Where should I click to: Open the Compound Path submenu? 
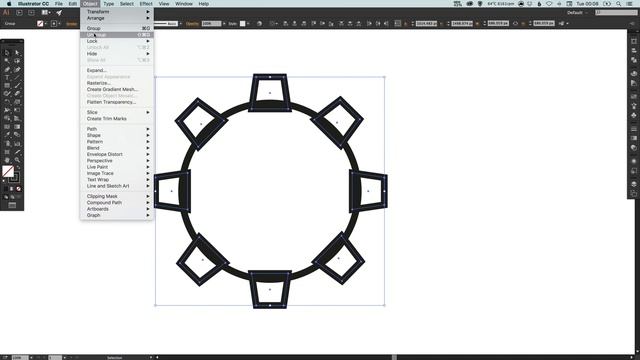[x=117, y=202]
